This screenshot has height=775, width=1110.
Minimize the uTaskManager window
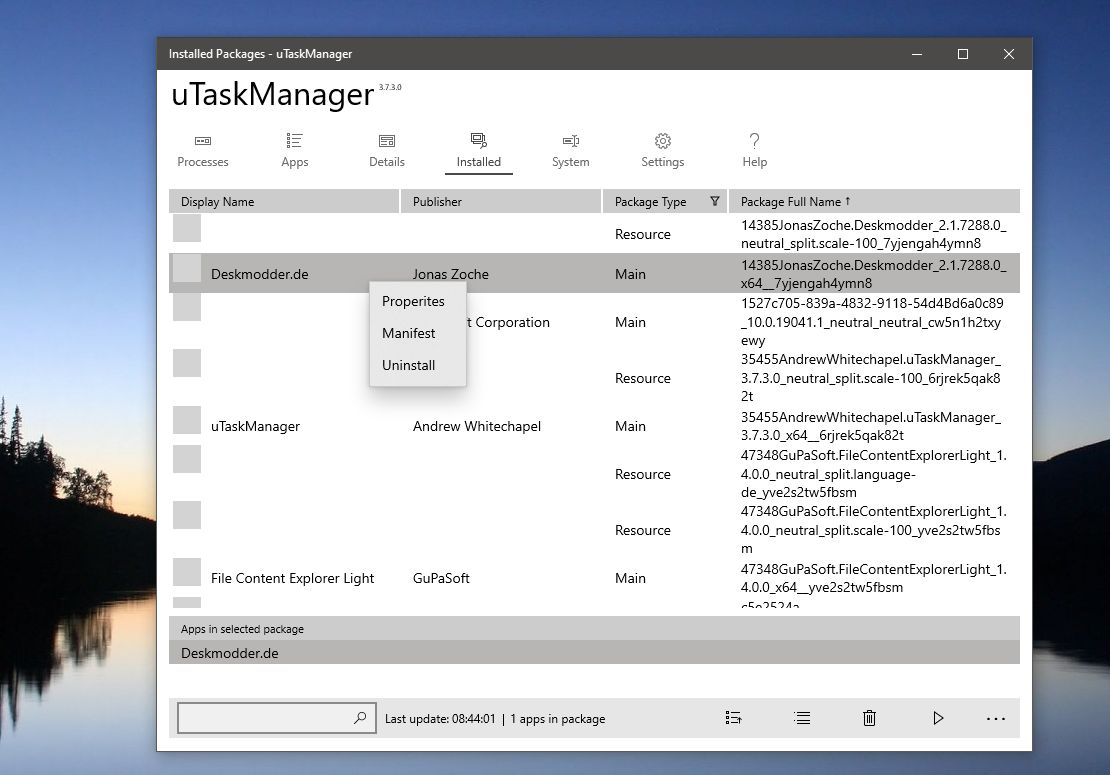[x=917, y=54]
